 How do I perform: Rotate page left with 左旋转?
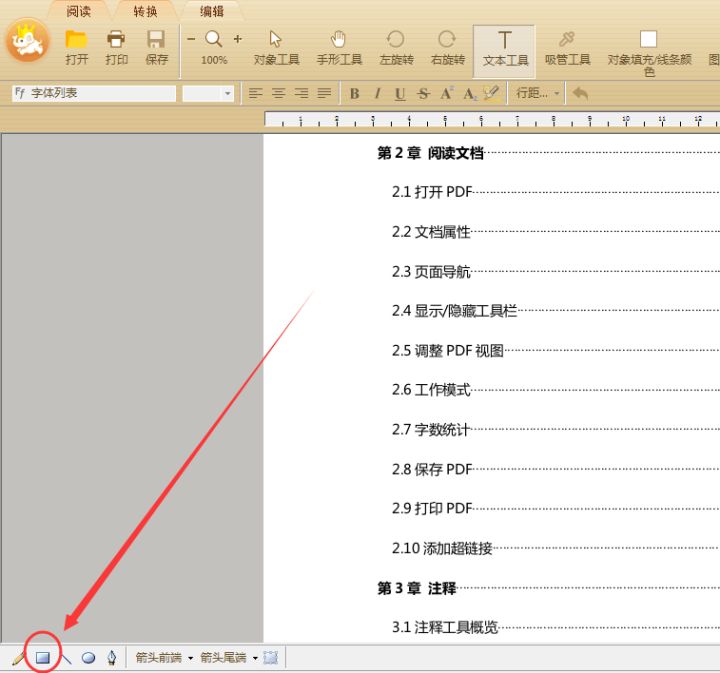396,48
